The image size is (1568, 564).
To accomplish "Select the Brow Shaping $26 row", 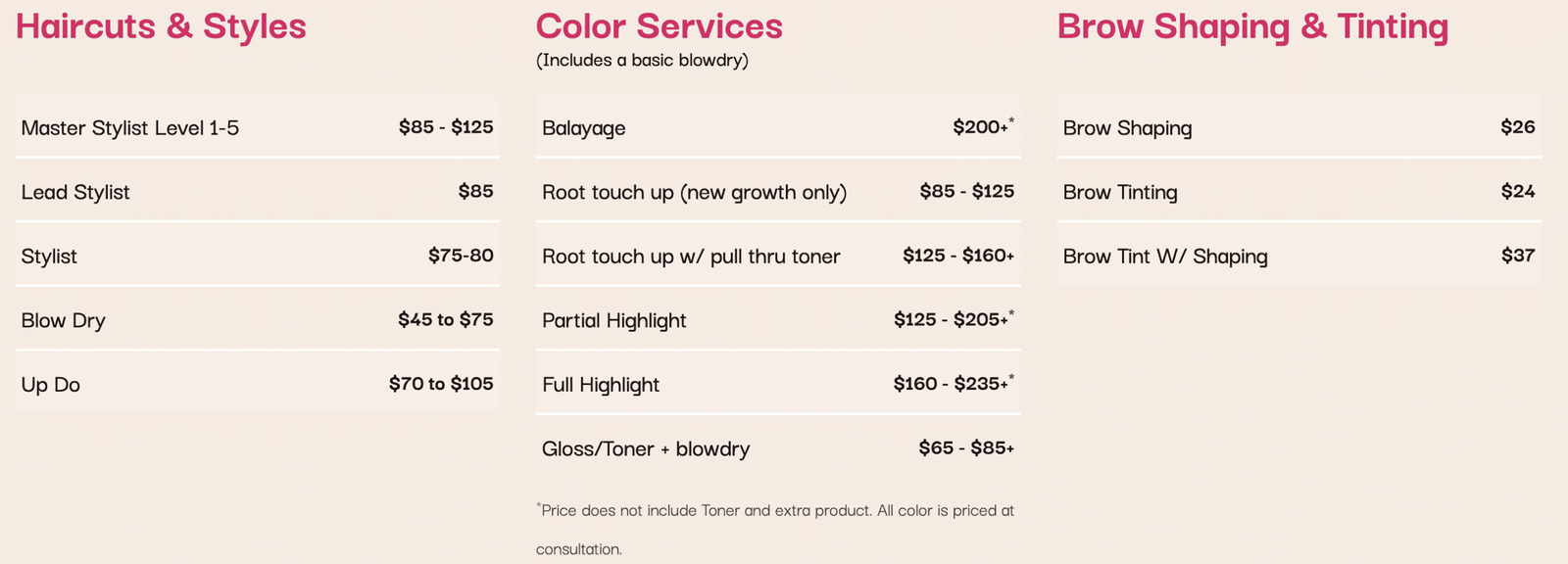I will (1299, 127).
